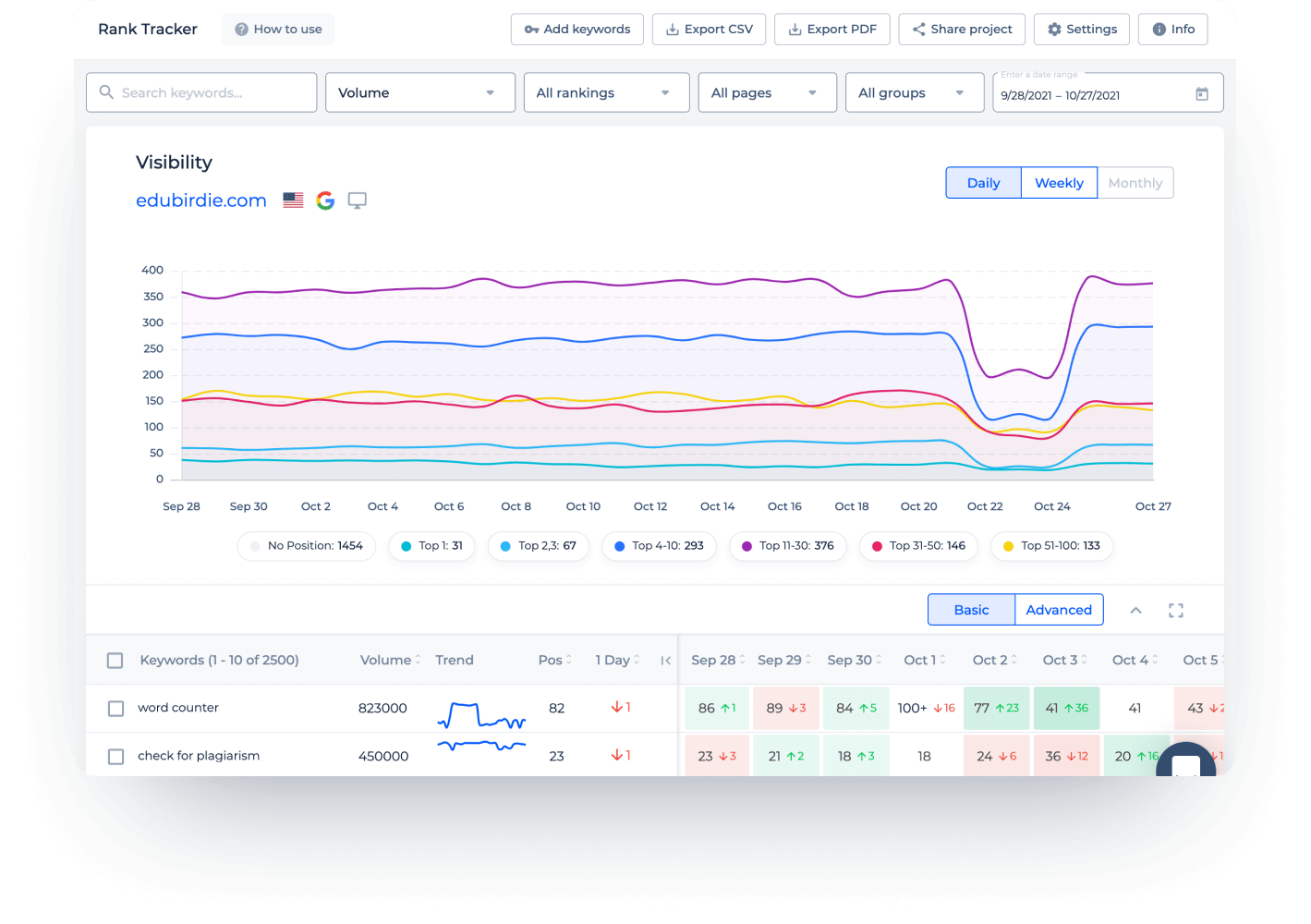The width and height of the screenshot is (1311, 924).
Task: Click the Settings button
Action: pos(1082,30)
